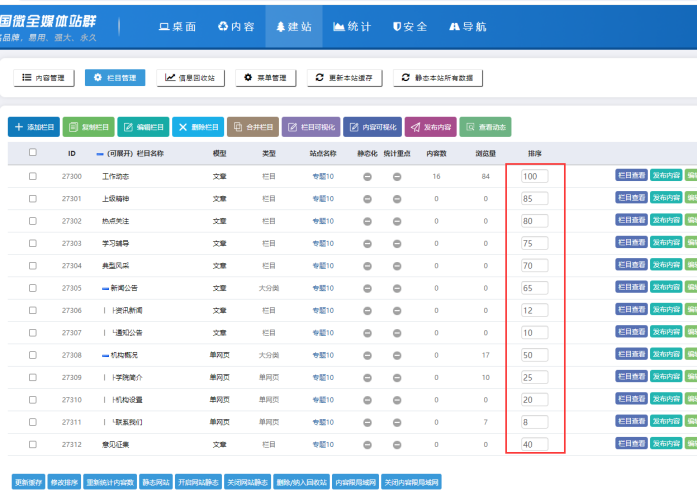Click the 静态化 icon in 意见征集 row

(367, 444)
